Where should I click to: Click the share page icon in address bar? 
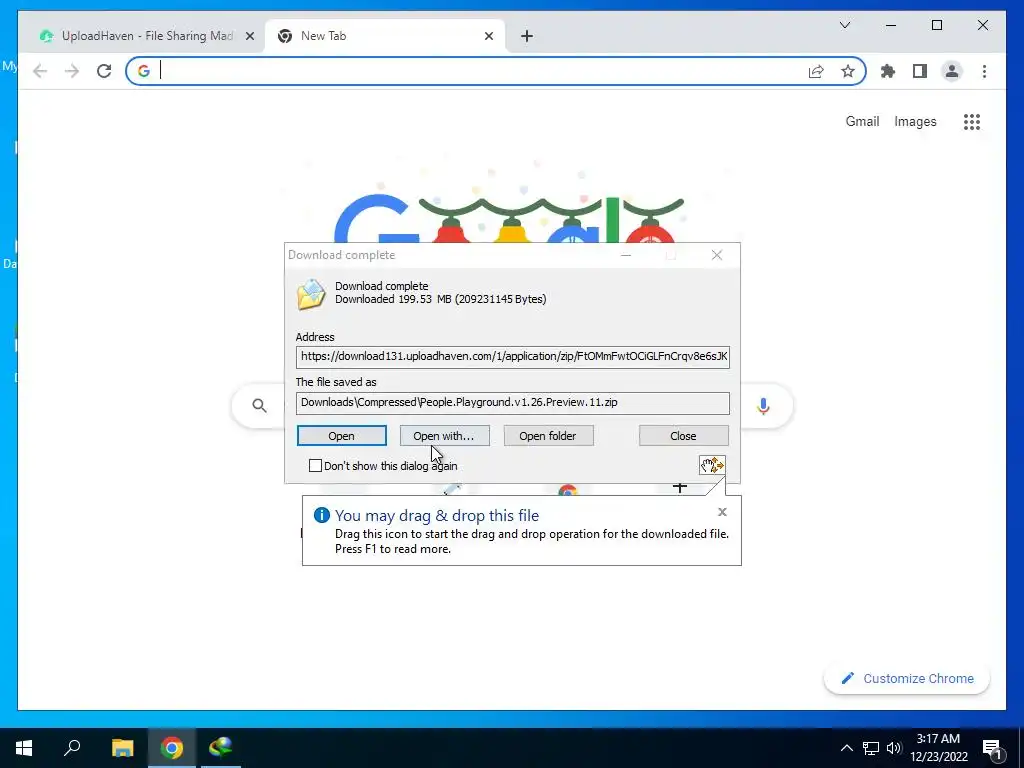click(x=816, y=71)
